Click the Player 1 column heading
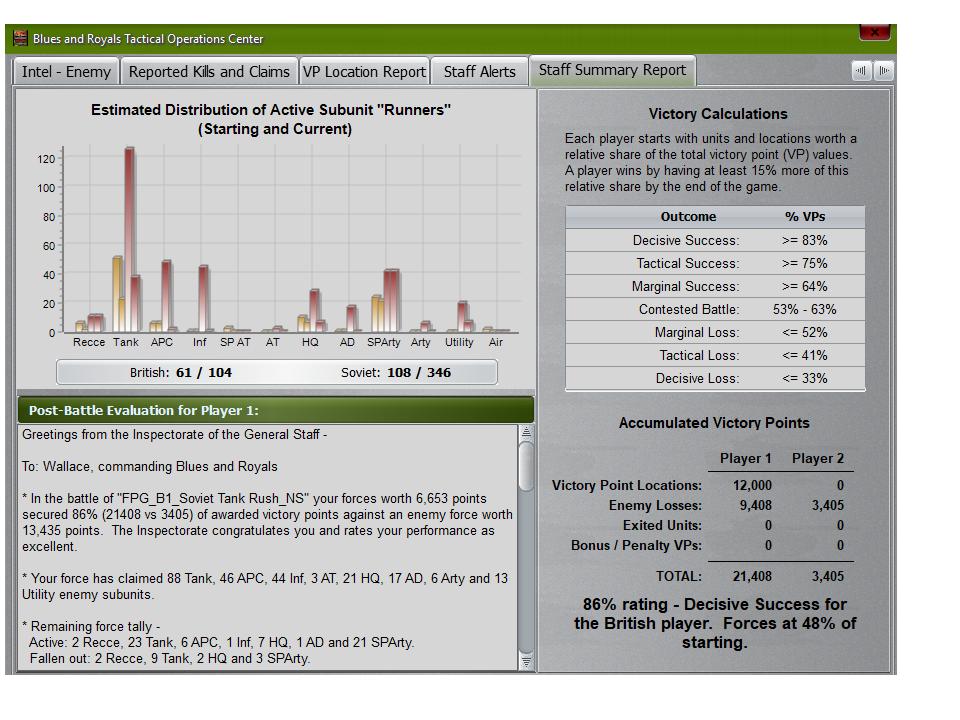This screenshot has height=720, width=960. (745, 459)
